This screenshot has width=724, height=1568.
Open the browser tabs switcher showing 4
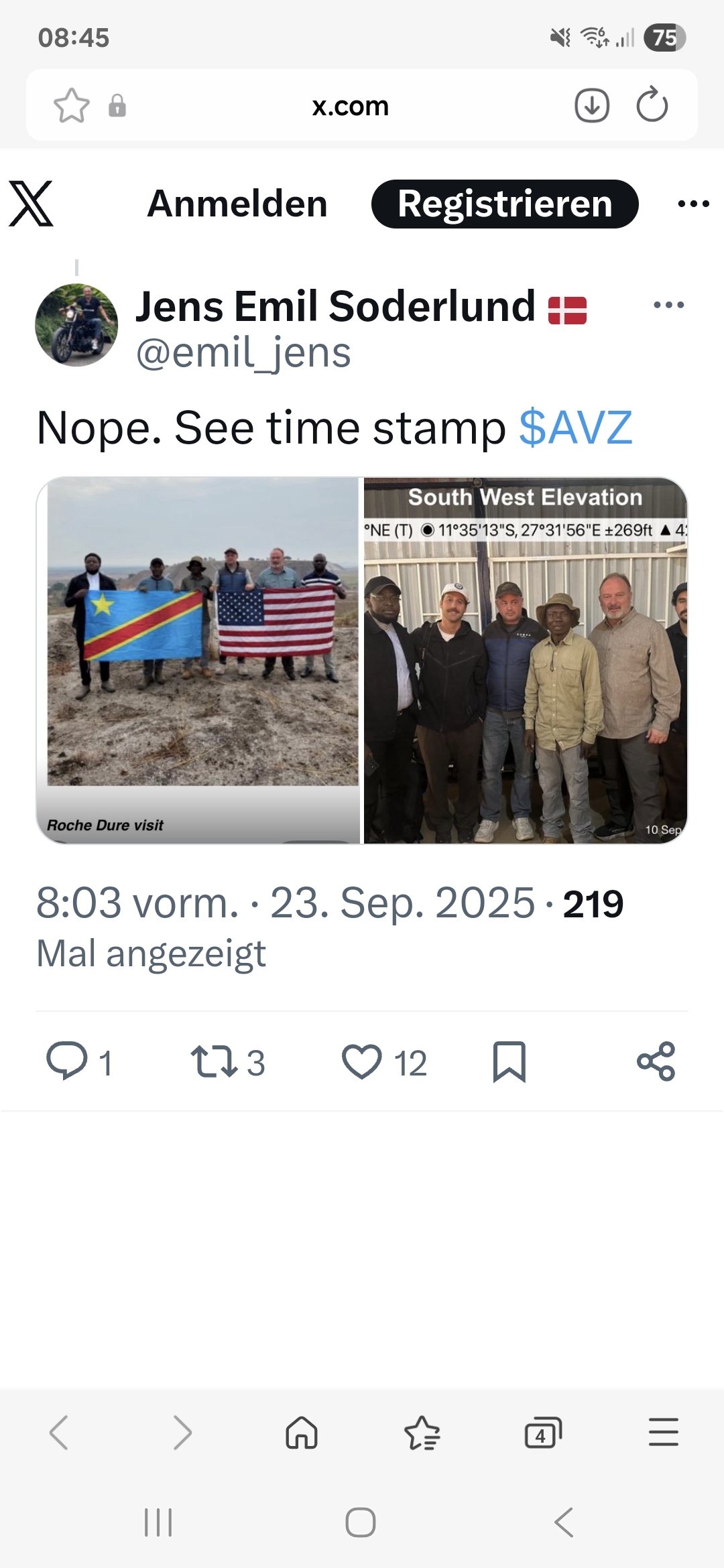(x=543, y=1433)
